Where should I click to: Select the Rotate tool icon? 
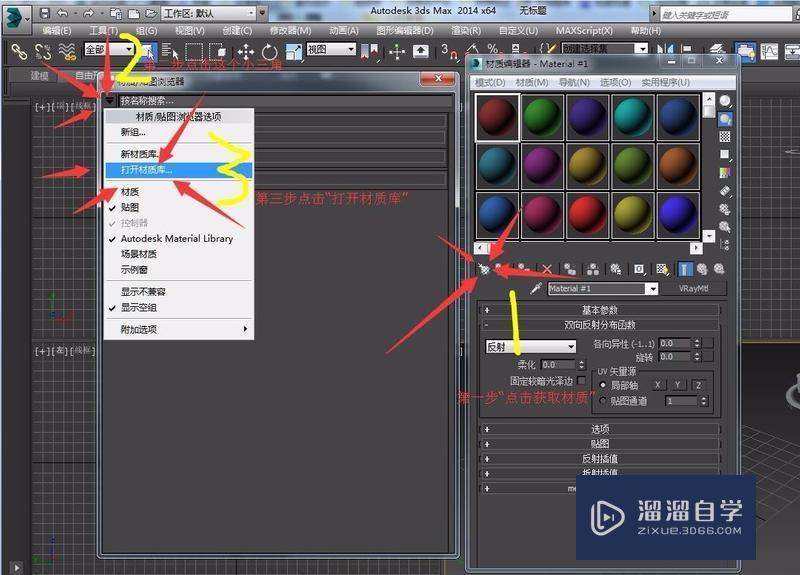pos(269,51)
